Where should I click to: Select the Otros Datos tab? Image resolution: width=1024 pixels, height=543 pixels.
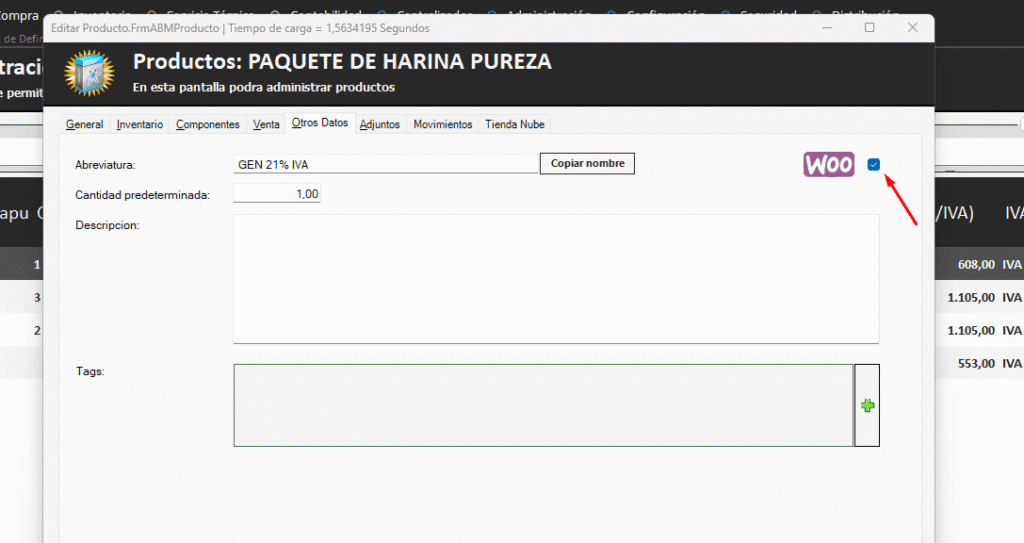pyautogui.click(x=319, y=123)
